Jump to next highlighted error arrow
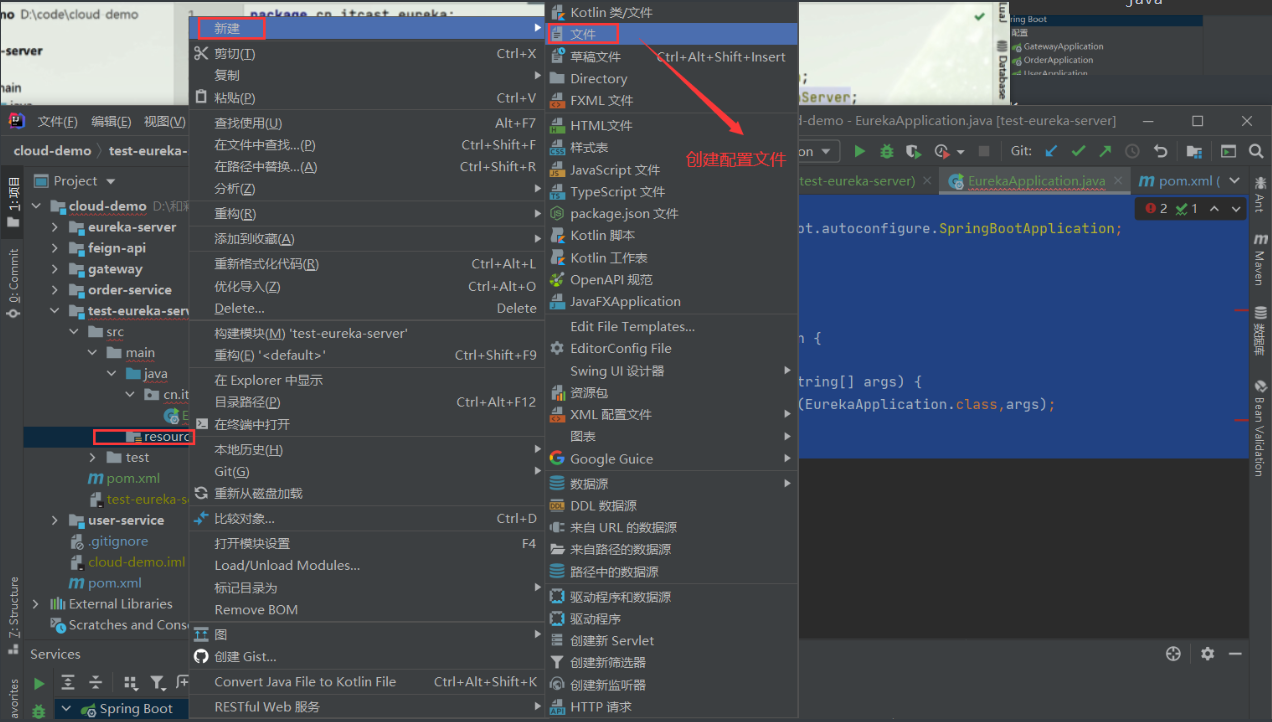Image resolution: width=1272 pixels, height=722 pixels. pos(1234,209)
